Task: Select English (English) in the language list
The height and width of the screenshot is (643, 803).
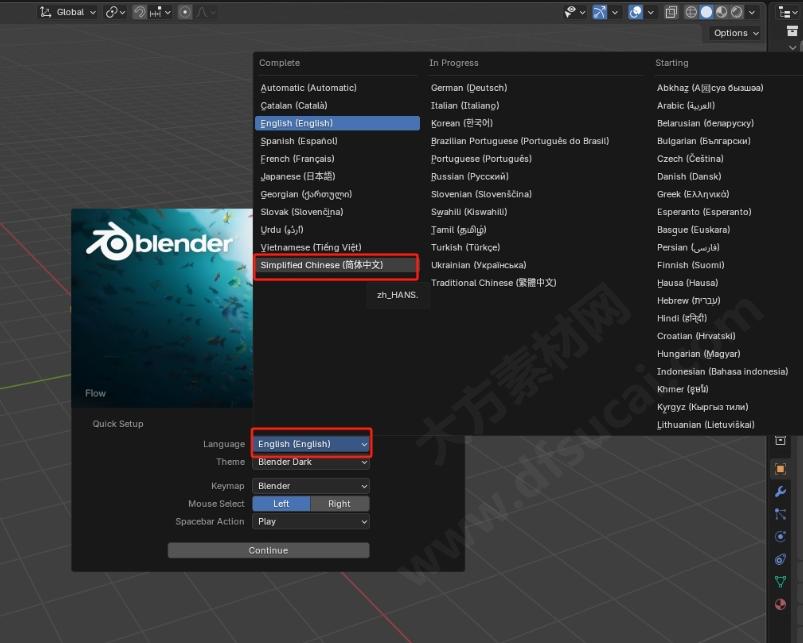Action: click(x=337, y=123)
